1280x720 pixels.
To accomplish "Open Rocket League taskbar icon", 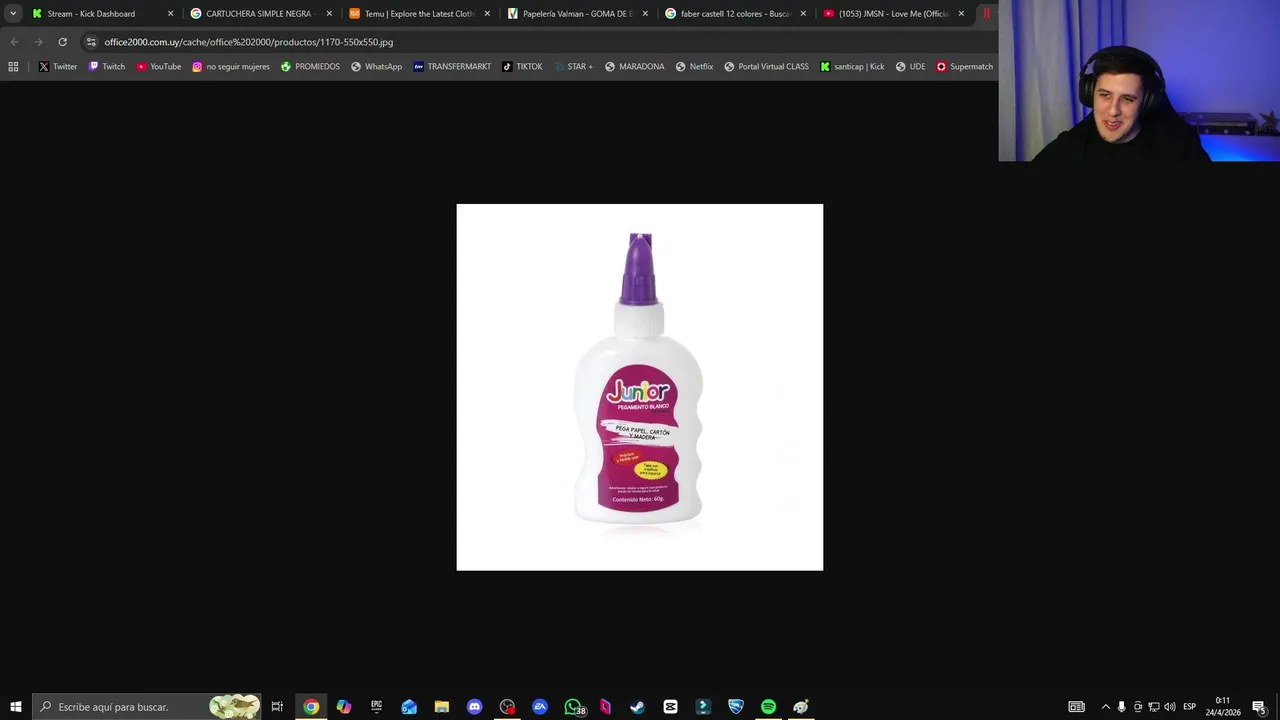I will [x=735, y=707].
